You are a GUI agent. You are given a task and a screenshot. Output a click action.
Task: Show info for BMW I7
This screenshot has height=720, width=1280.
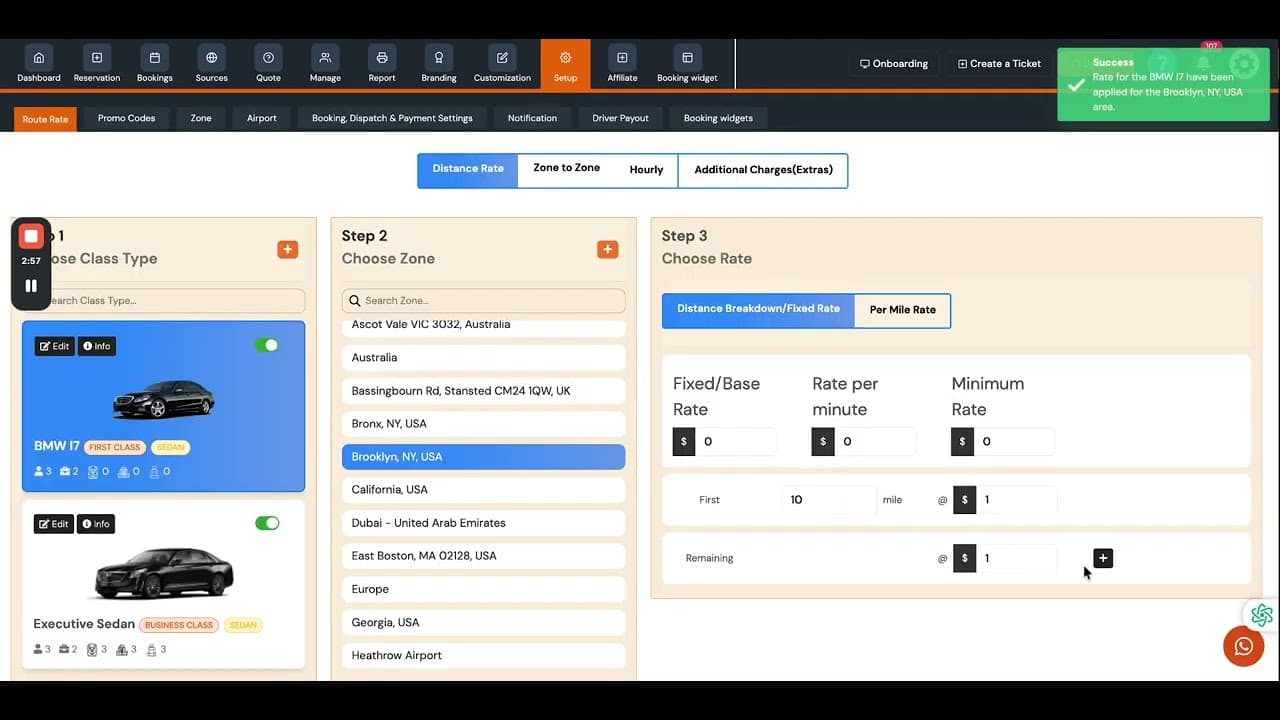point(96,346)
